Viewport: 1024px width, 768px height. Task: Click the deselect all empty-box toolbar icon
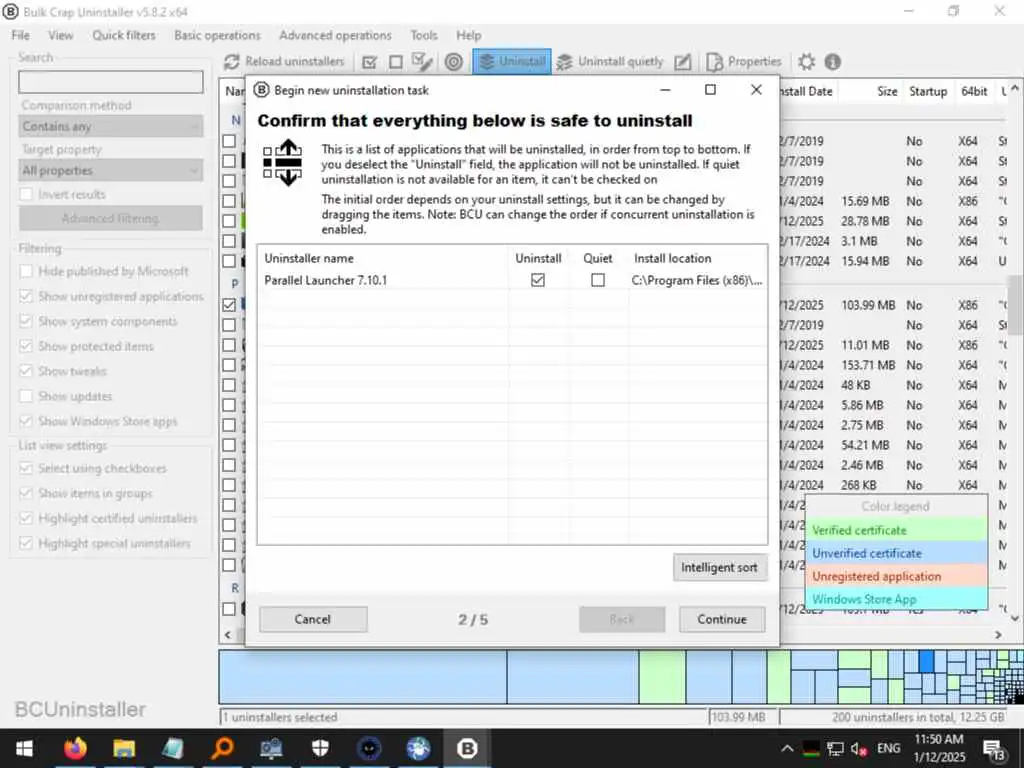click(396, 62)
